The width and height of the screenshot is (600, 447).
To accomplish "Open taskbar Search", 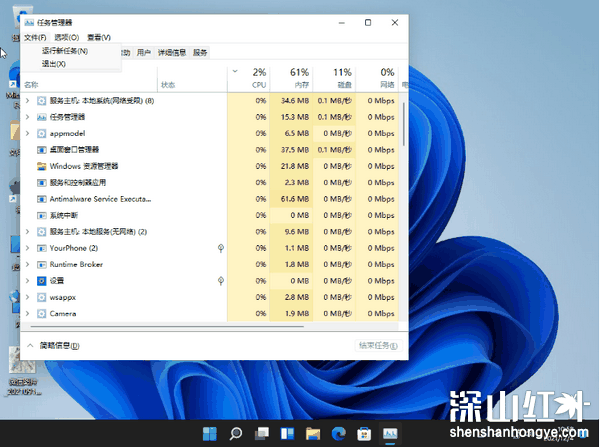I will pyautogui.click(x=236, y=434).
